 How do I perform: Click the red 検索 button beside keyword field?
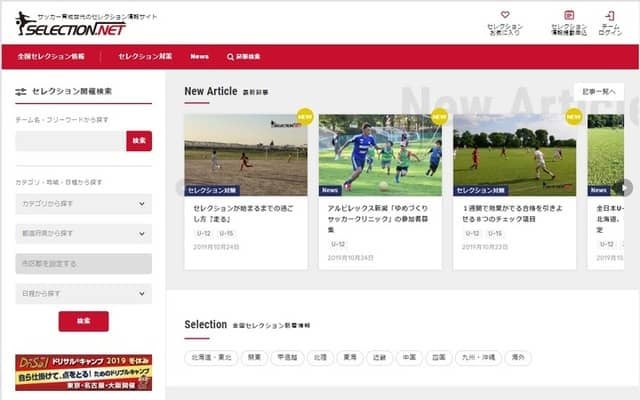[x=139, y=141]
